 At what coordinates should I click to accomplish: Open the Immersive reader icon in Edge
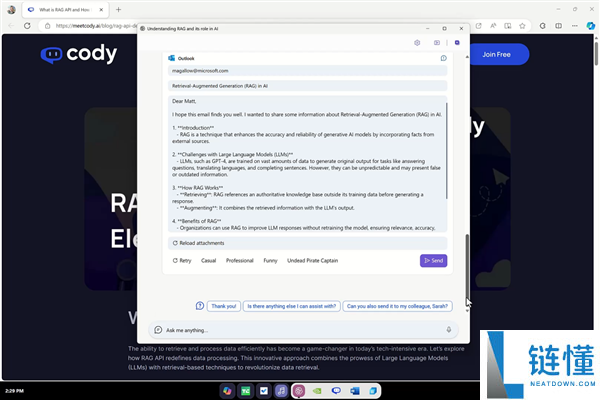(508, 26)
